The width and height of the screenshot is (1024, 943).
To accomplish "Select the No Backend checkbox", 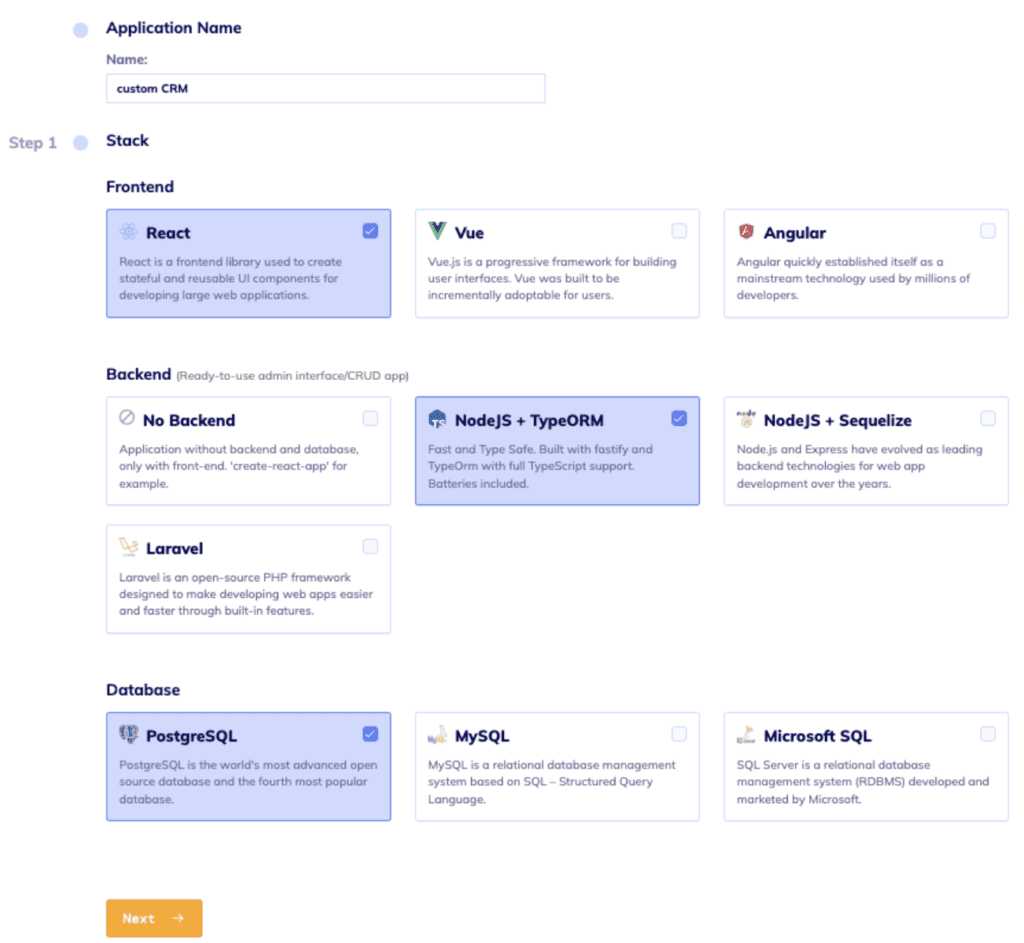I will pos(370,418).
